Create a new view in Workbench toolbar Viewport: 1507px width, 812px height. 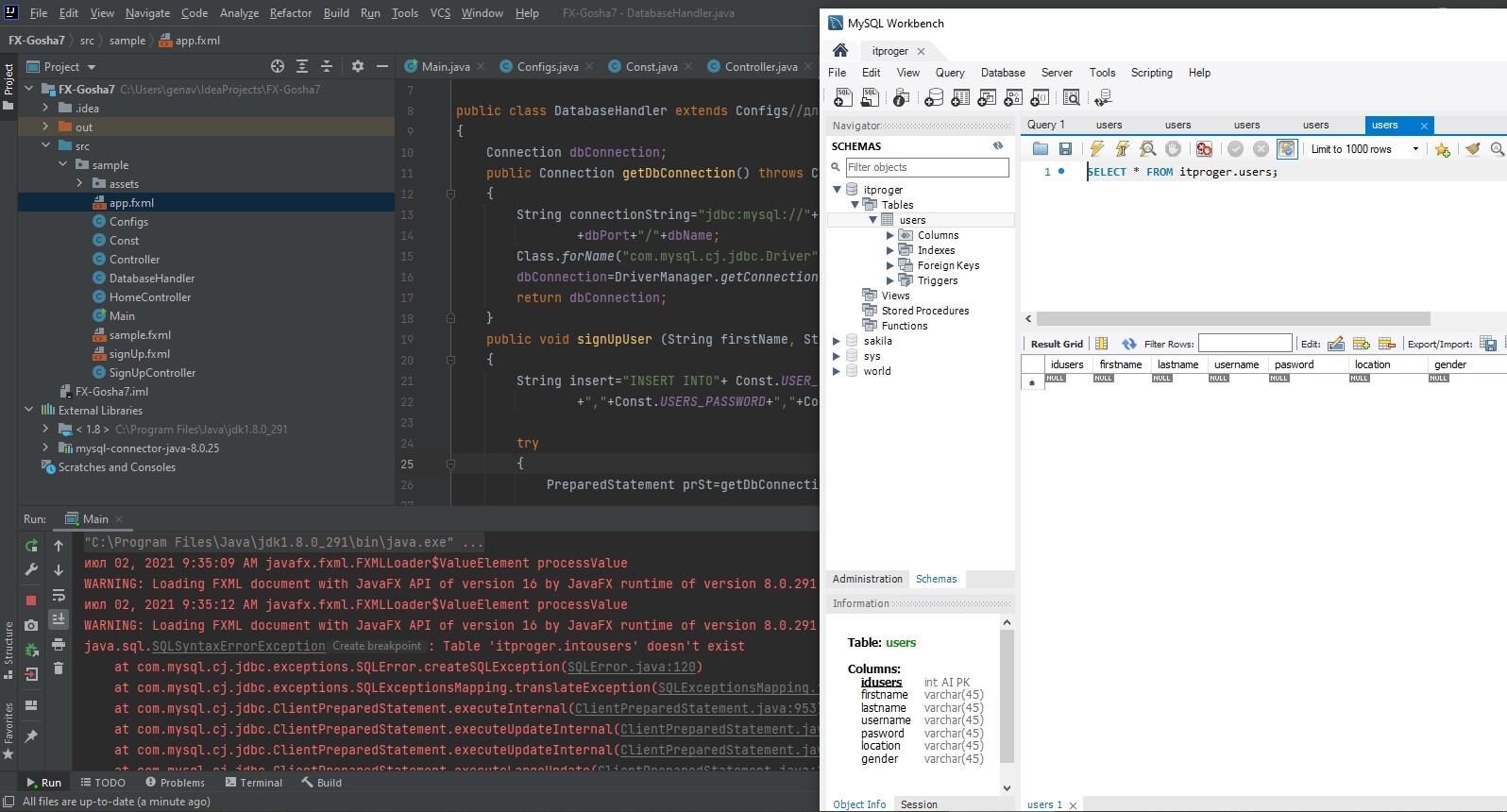(x=987, y=97)
